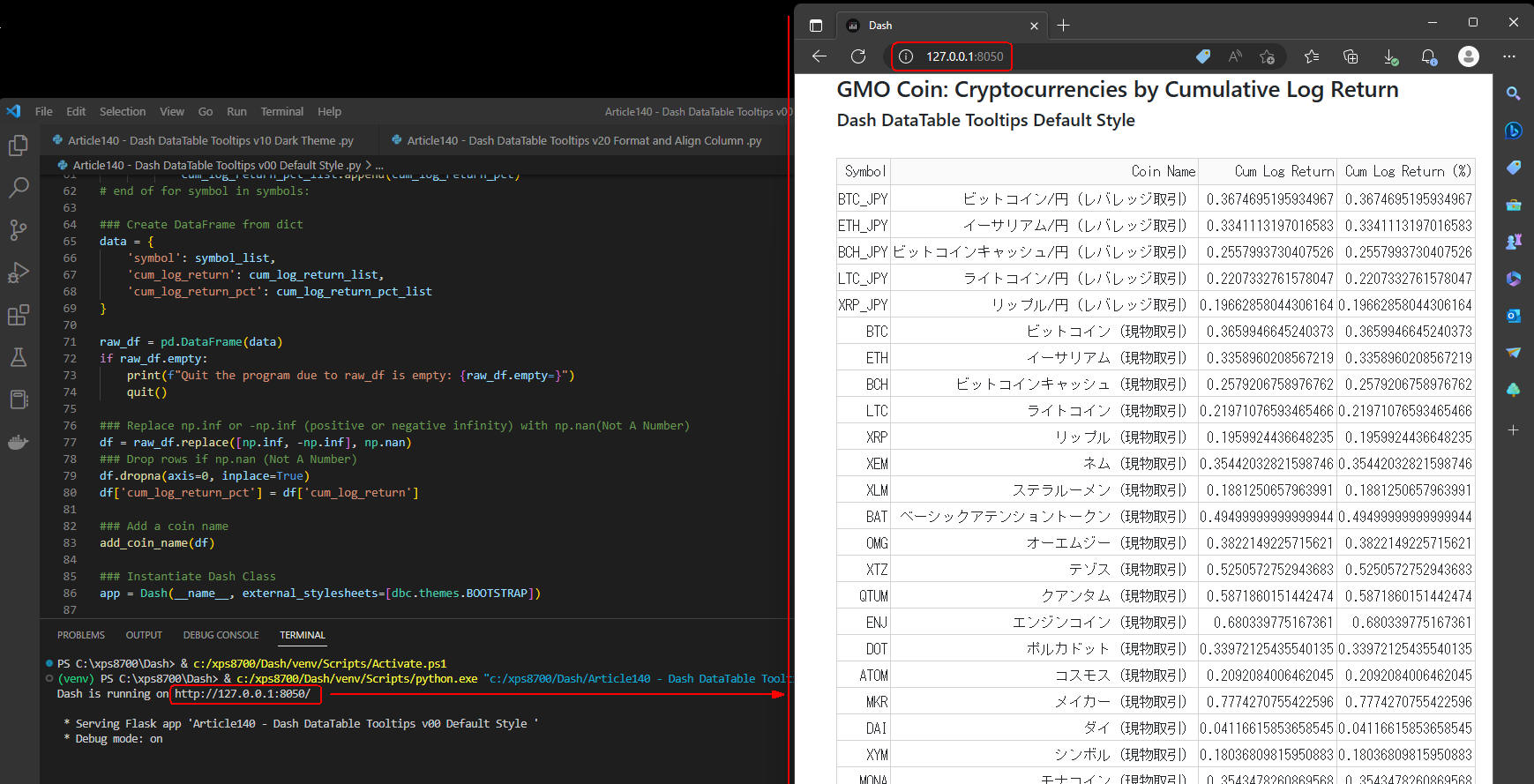The height and width of the screenshot is (784, 1534).
Task: Open Edge sidebar search
Action: point(1514,93)
